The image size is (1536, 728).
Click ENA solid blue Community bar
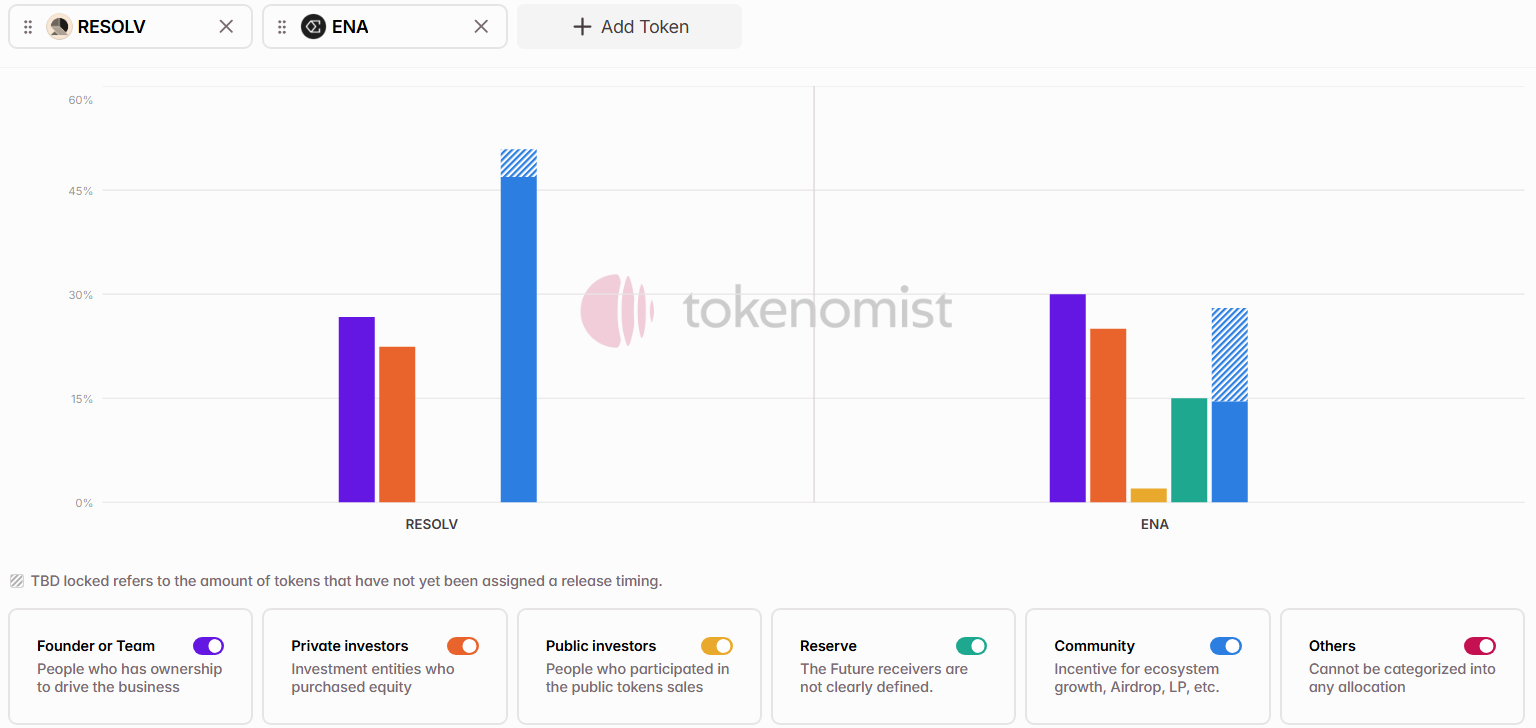(x=1230, y=452)
